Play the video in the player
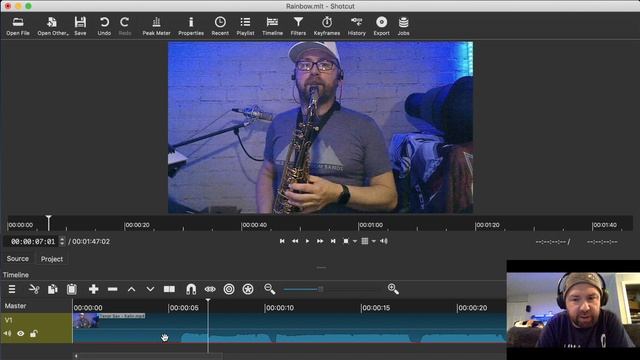The image size is (640, 360). pos(307,241)
